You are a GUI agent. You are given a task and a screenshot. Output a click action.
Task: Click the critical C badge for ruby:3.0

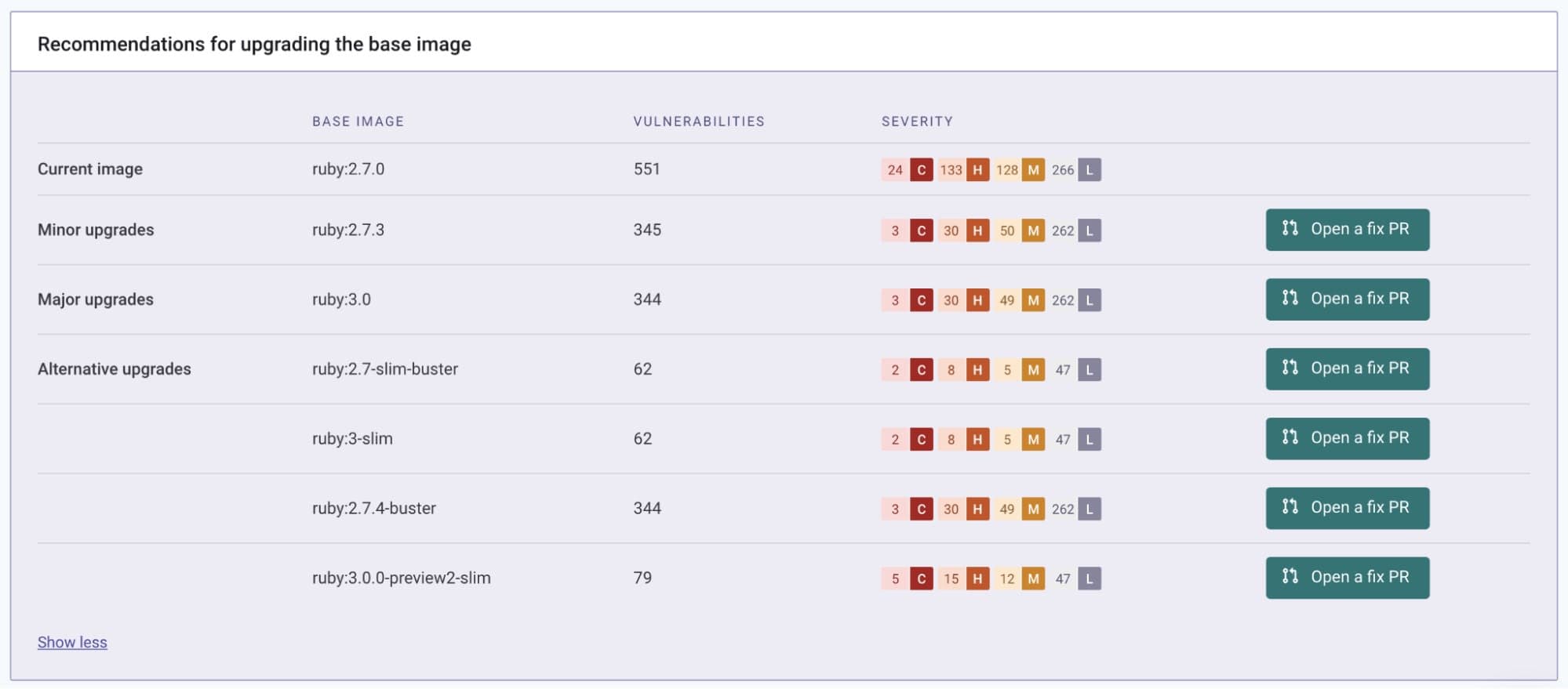922,300
